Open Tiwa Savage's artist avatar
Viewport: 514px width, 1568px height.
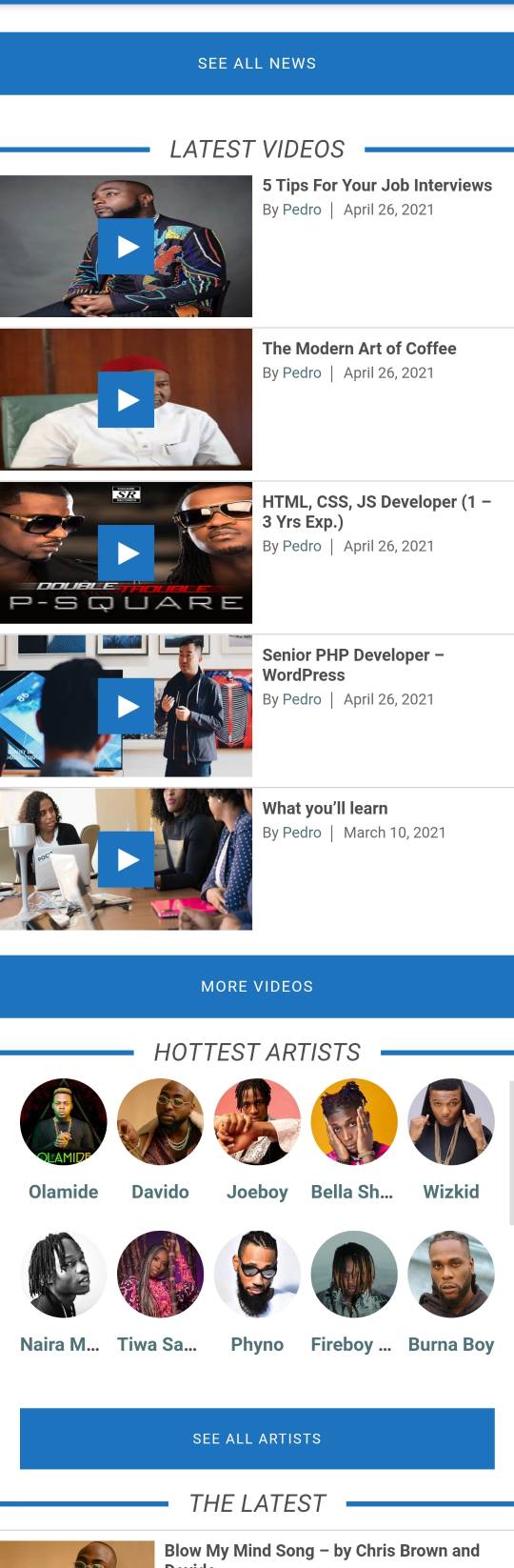pyautogui.click(x=160, y=1275)
